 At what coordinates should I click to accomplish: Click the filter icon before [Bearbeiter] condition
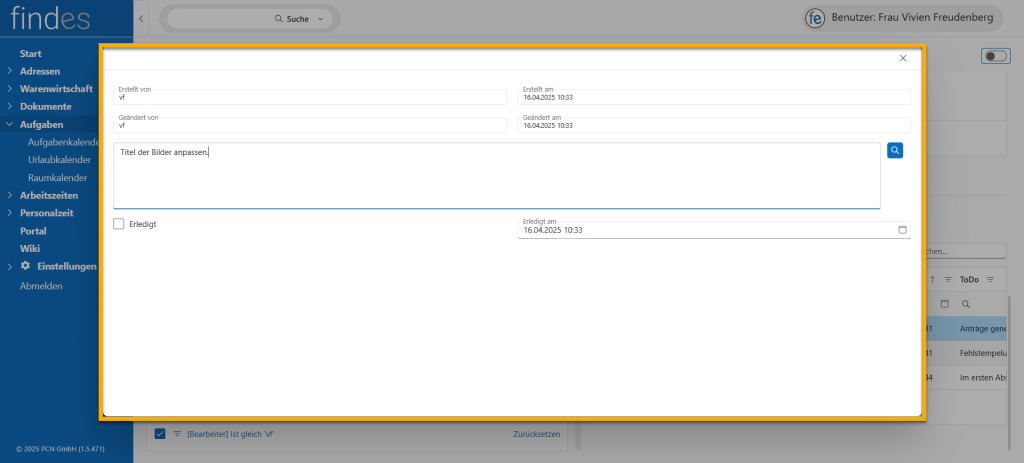click(x=177, y=434)
